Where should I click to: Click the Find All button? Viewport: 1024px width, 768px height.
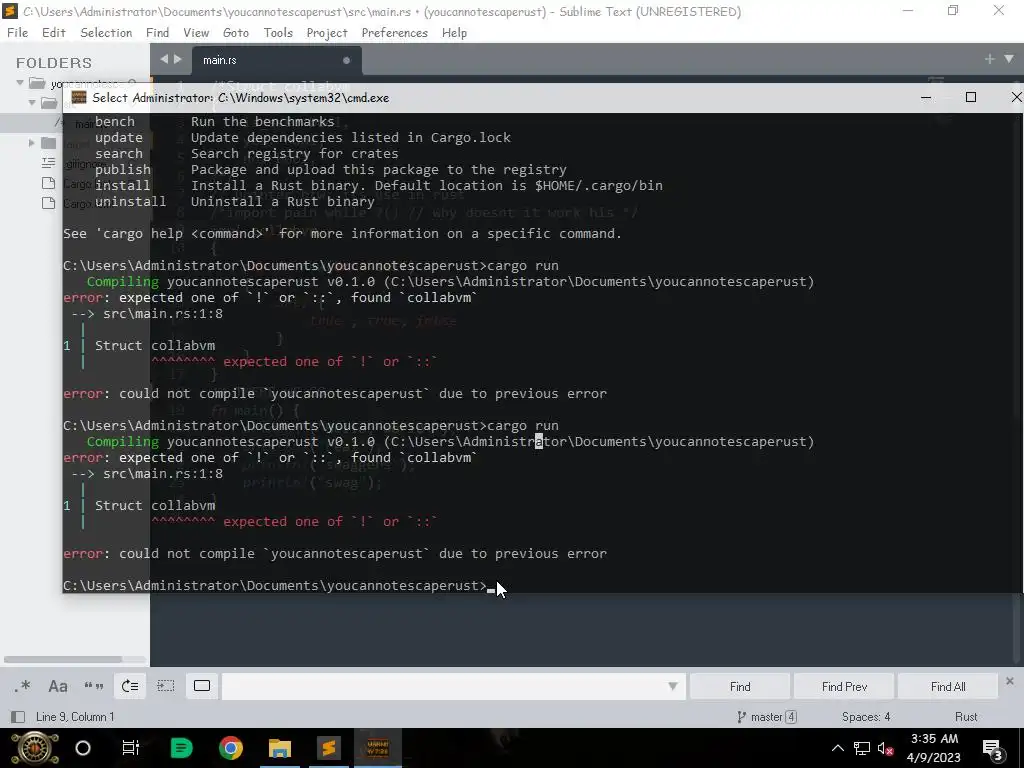948,686
